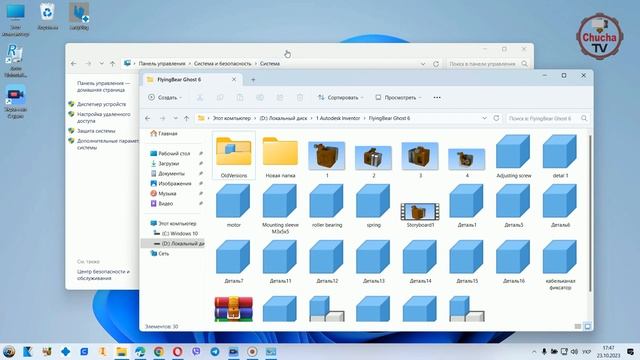Image resolution: width=640 pixels, height=360 pixels.
Task: Select Сеть in the navigation pane
Action: click(x=160, y=253)
